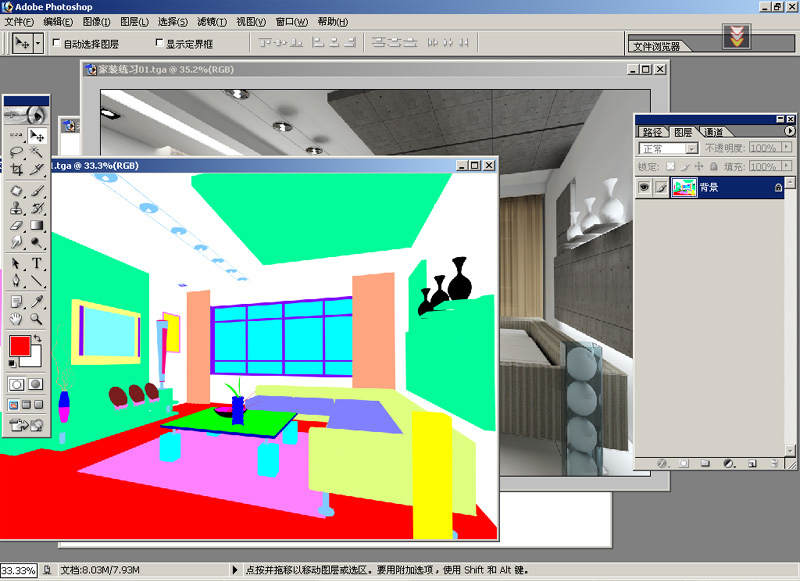Open the white background color swatch
The width and height of the screenshot is (800, 581).
click(36, 360)
